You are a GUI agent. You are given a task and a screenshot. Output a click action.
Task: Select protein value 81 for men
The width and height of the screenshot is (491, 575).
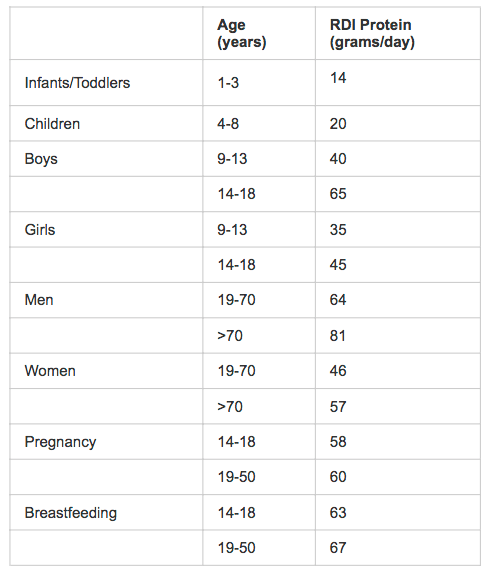pyautogui.click(x=337, y=336)
